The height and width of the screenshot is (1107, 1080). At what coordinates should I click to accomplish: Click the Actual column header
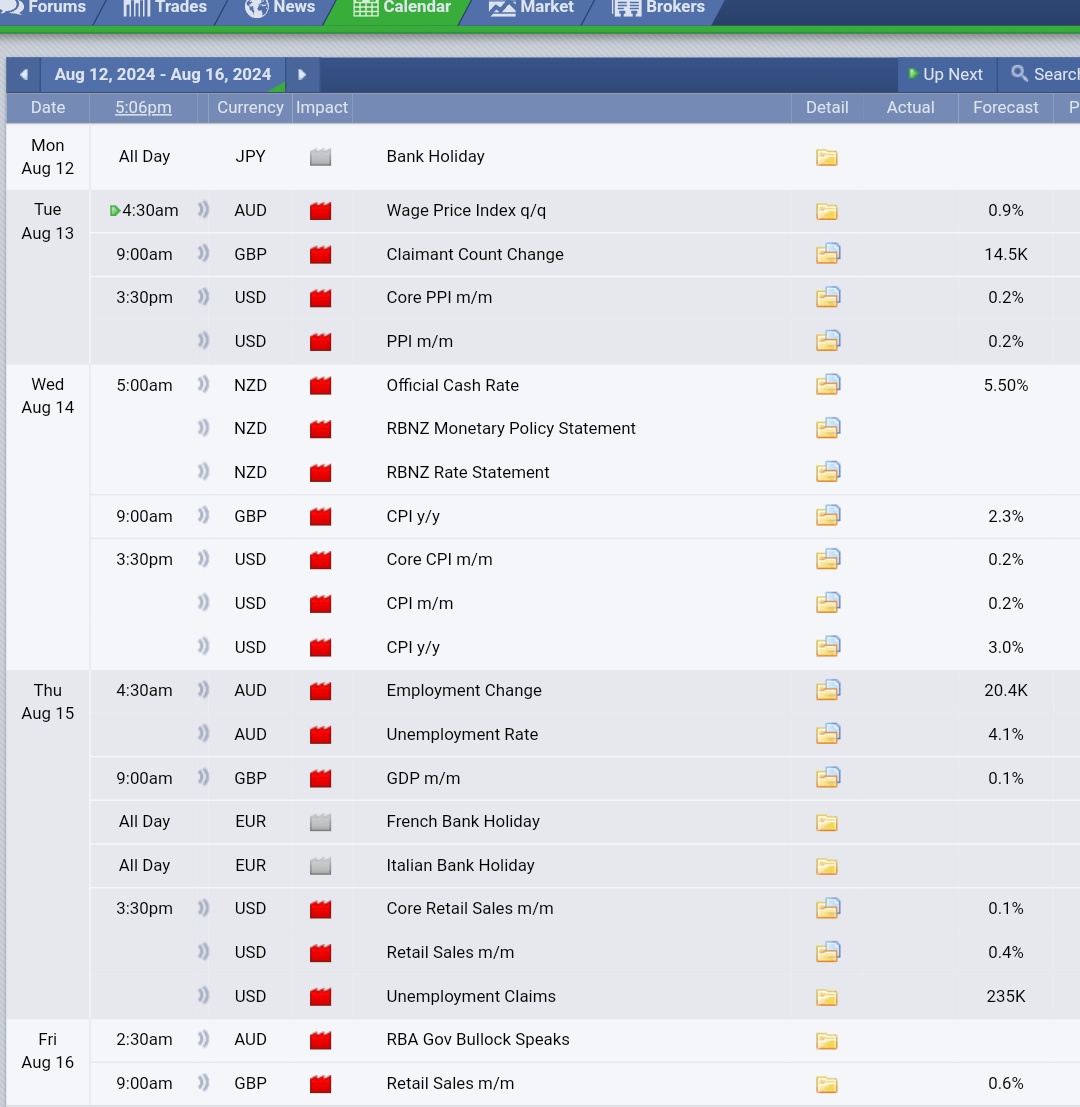click(911, 107)
